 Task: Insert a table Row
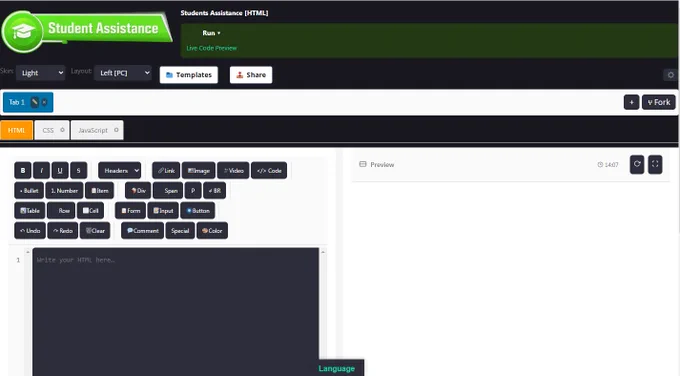(x=61, y=211)
